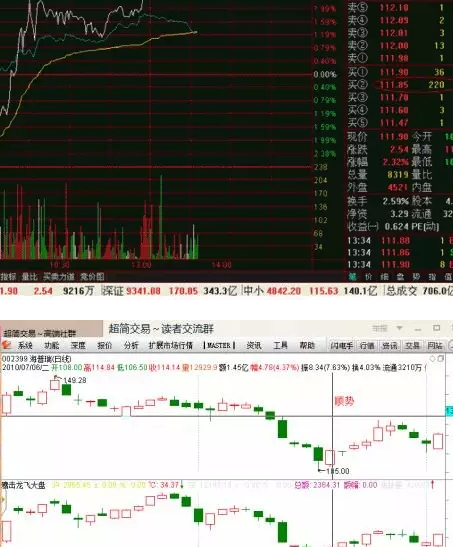Switch to the 买卖力道 tab
Viewport: 453px width, 547px height.
pos(59,277)
